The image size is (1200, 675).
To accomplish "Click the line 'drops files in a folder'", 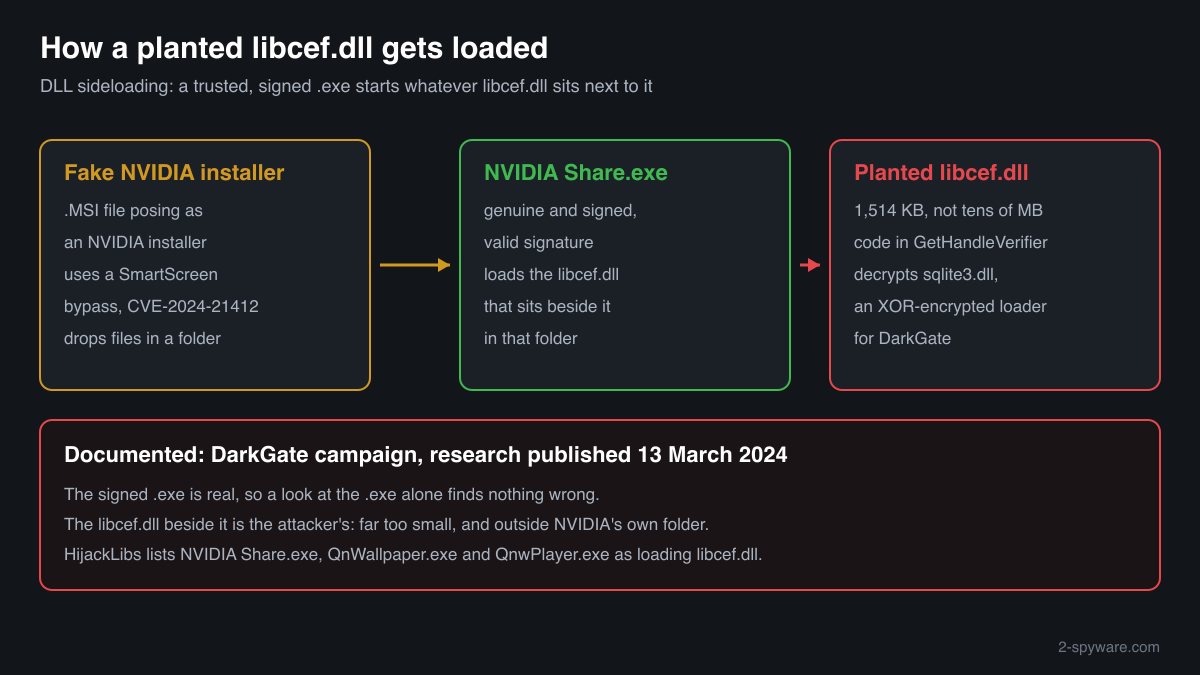I will pos(142,338).
